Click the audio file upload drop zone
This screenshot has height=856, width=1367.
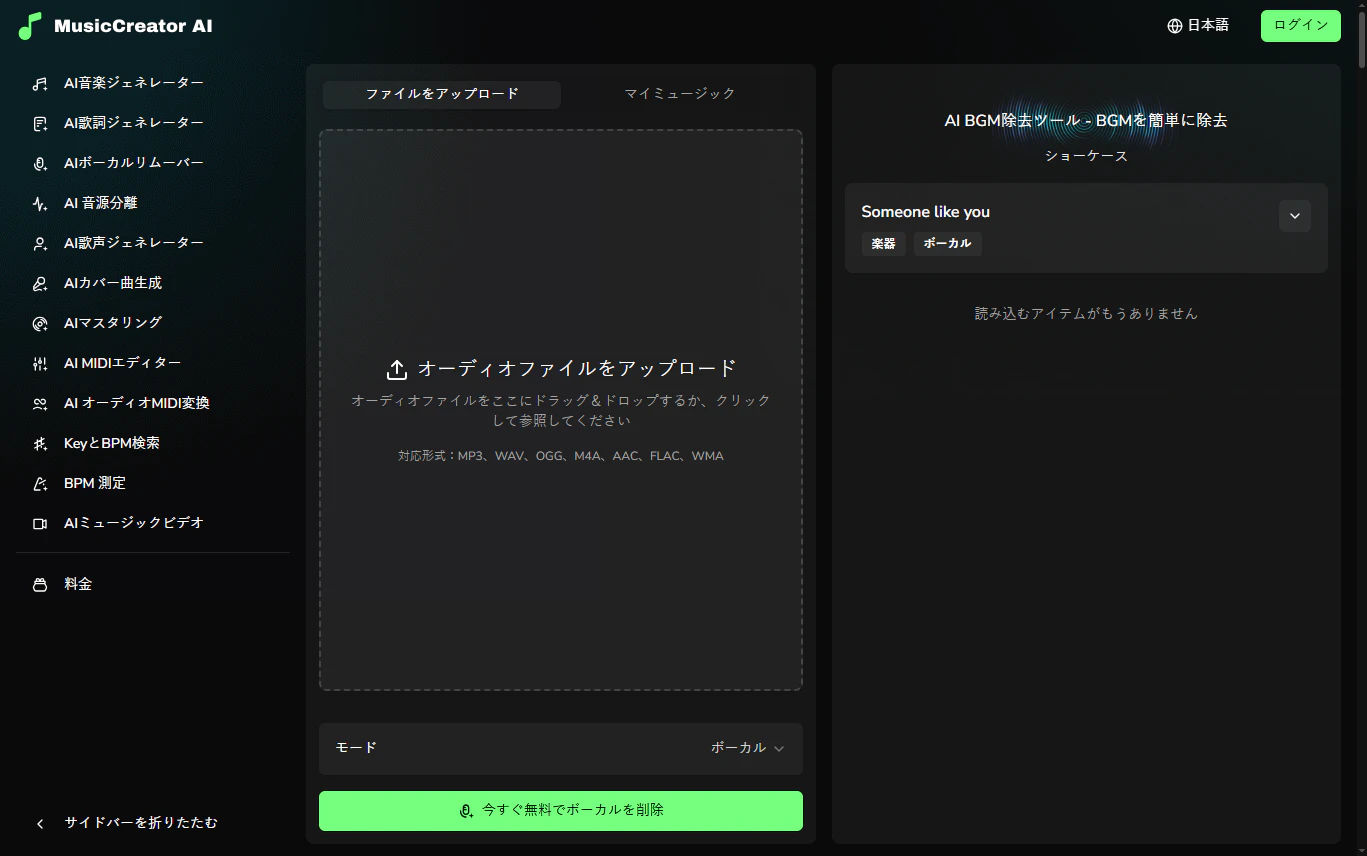click(x=561, y=410)
